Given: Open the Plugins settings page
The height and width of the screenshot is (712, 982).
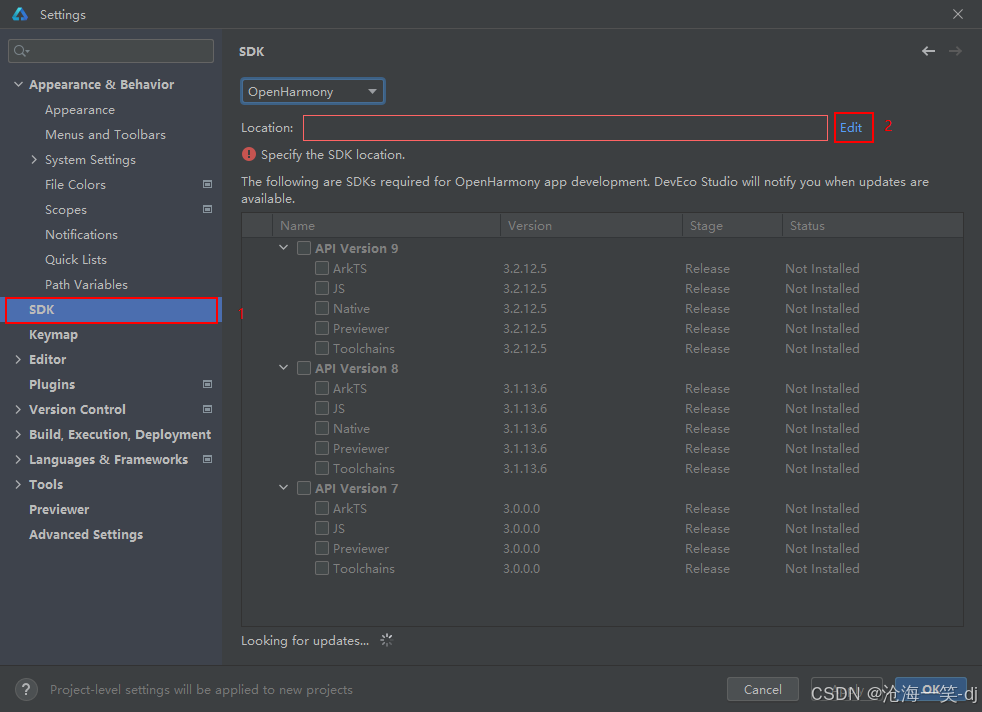Looking at the screenshot, I should click(x=52, y=384).
